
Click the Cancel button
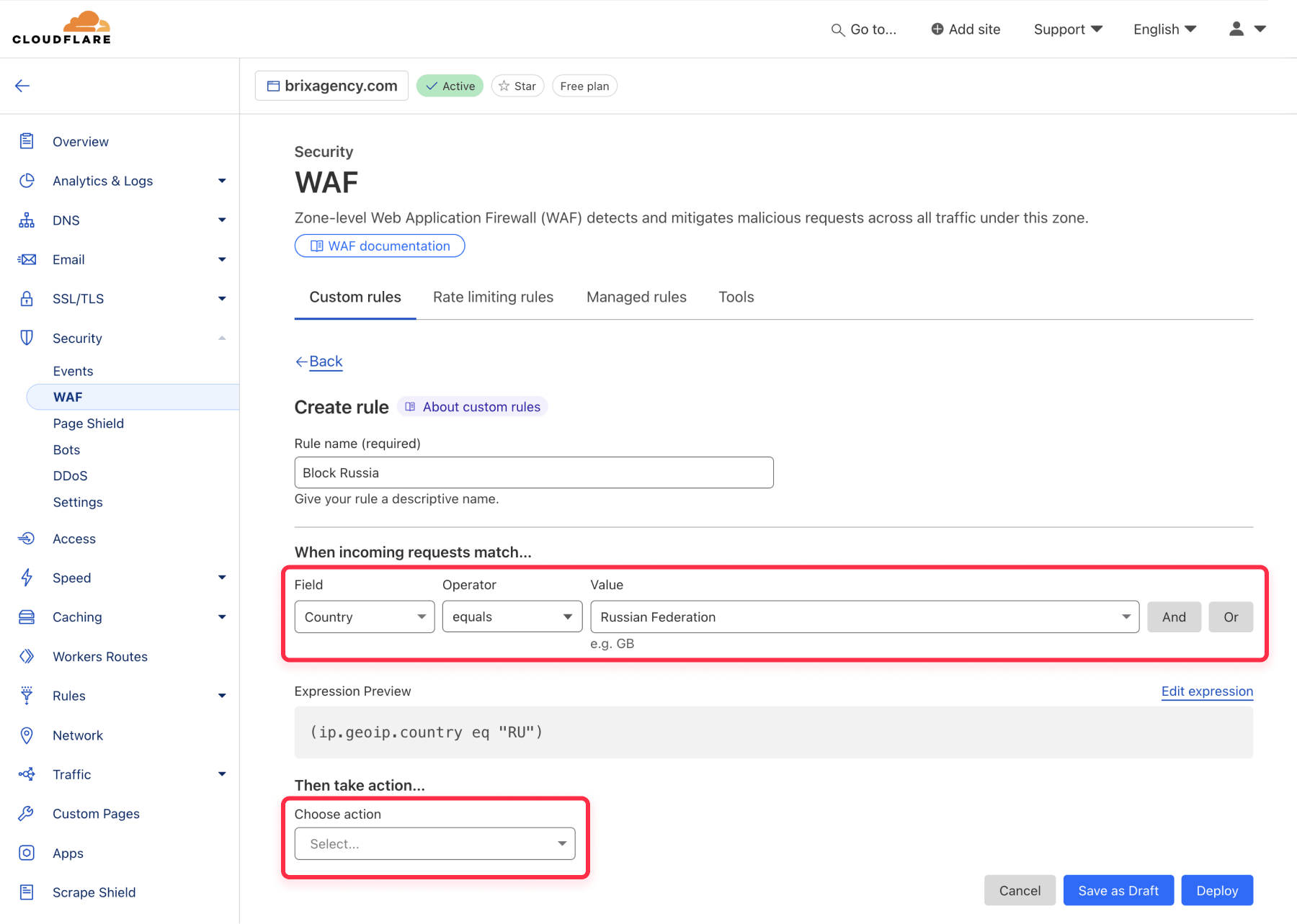1020,891
